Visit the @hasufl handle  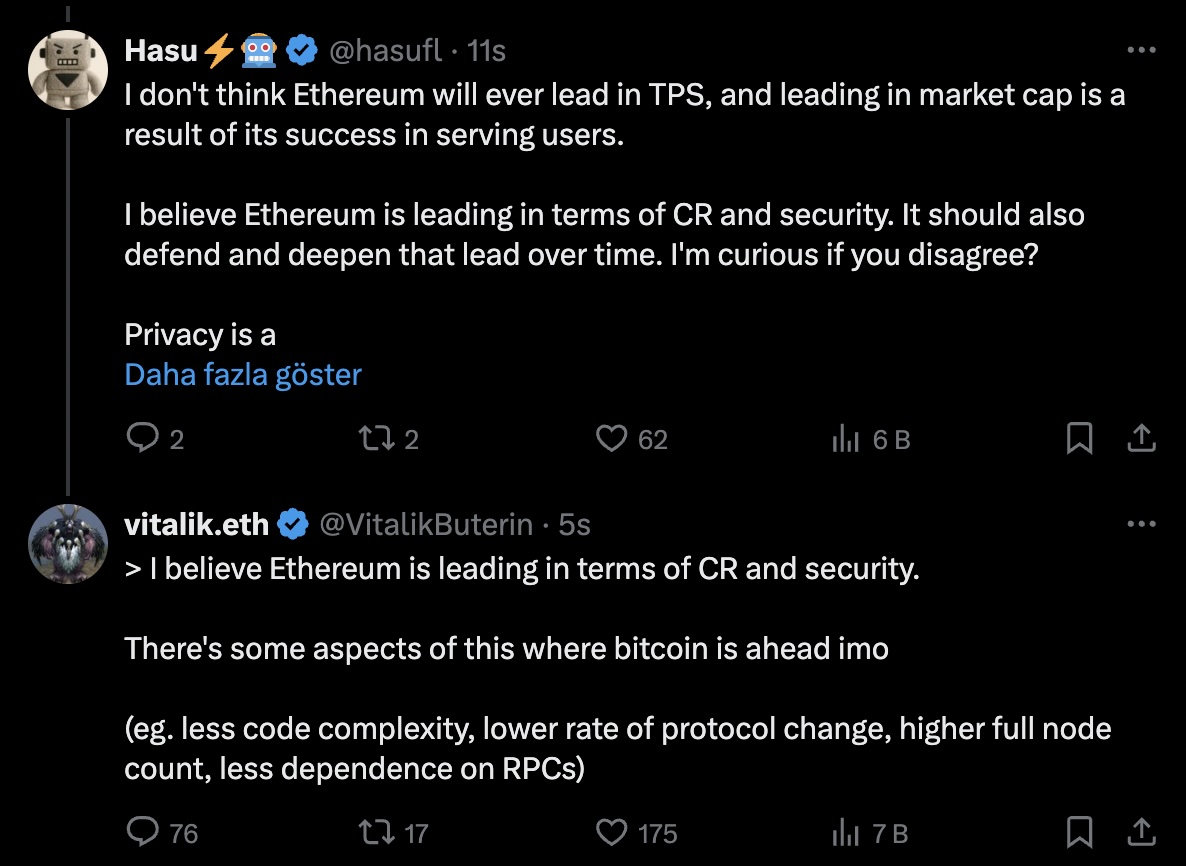pyautogui.click(x=385, y=51)
